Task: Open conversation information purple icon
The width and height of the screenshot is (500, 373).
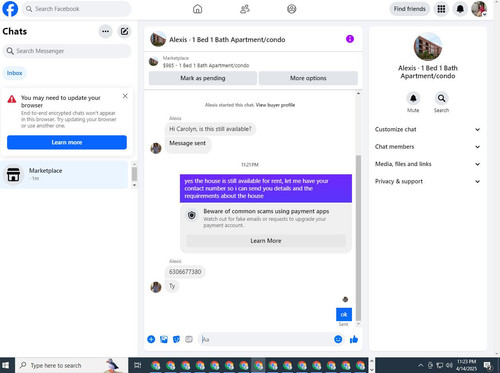Action: [350, 39]
